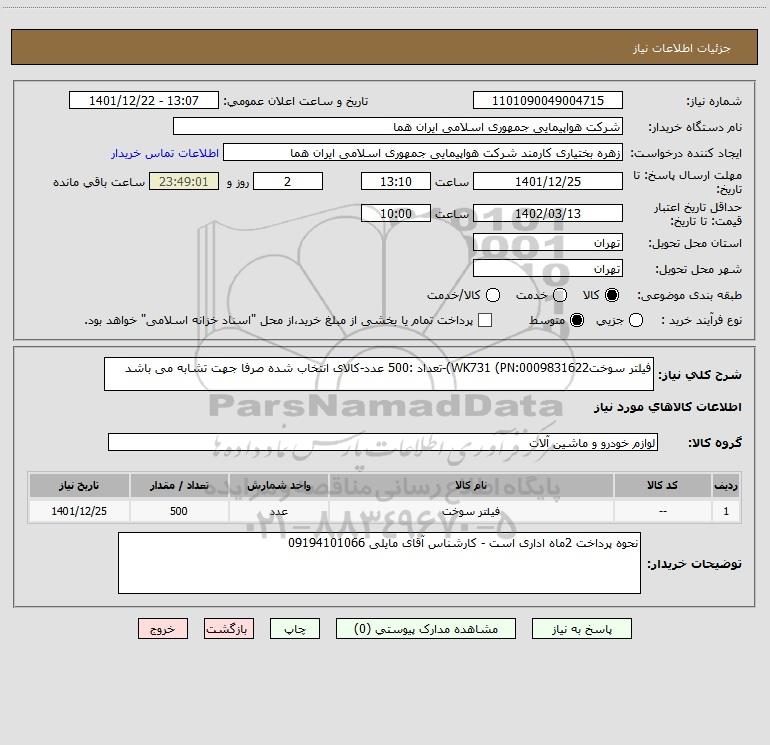This screenshot has width=770, height=745.
Task: Select the کالا/خدمت radio button
Action: click(x=493, y=295)
